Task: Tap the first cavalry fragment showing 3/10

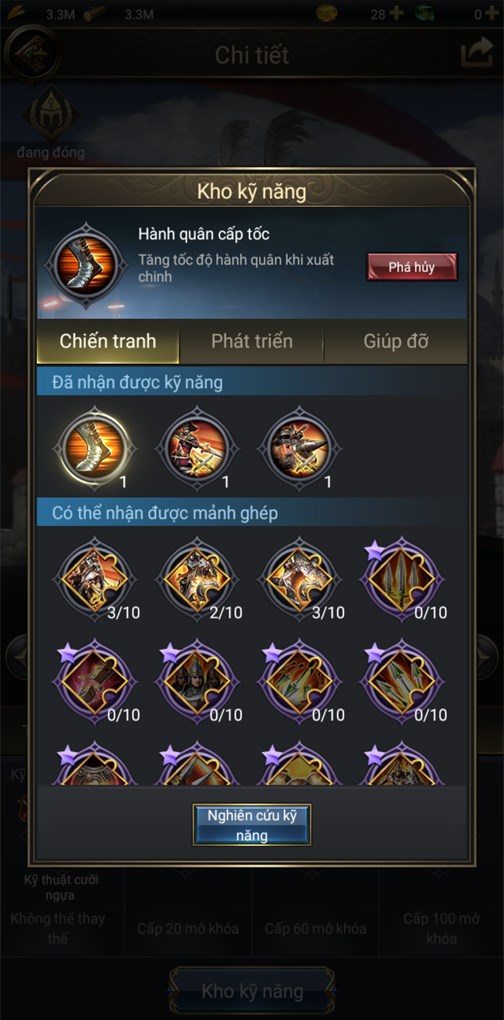Action: (x=95, y=577)
